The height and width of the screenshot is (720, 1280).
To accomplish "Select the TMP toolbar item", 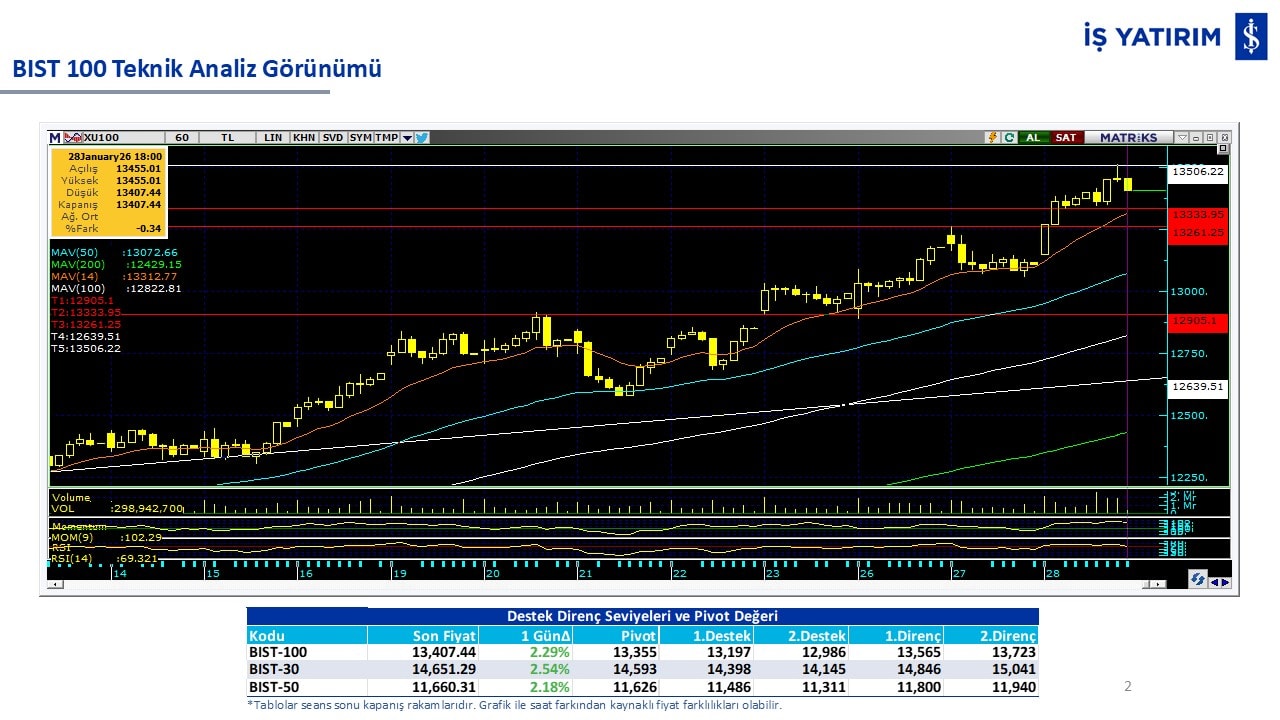I will 386,138.
